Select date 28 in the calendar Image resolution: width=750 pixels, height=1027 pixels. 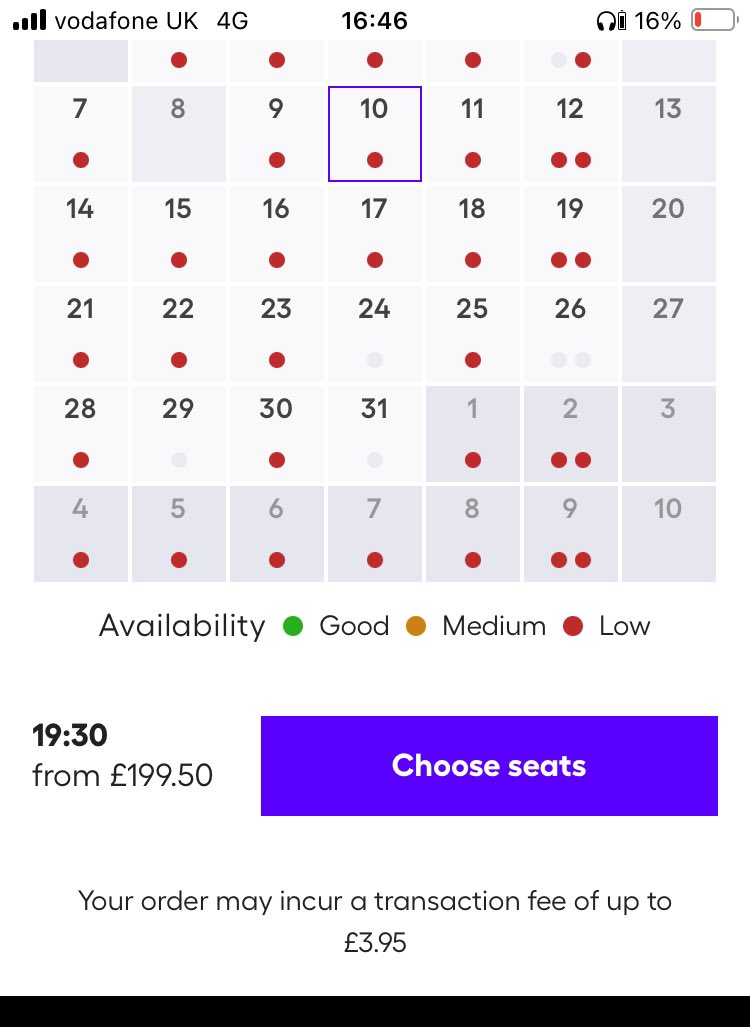tap(81, 434)
